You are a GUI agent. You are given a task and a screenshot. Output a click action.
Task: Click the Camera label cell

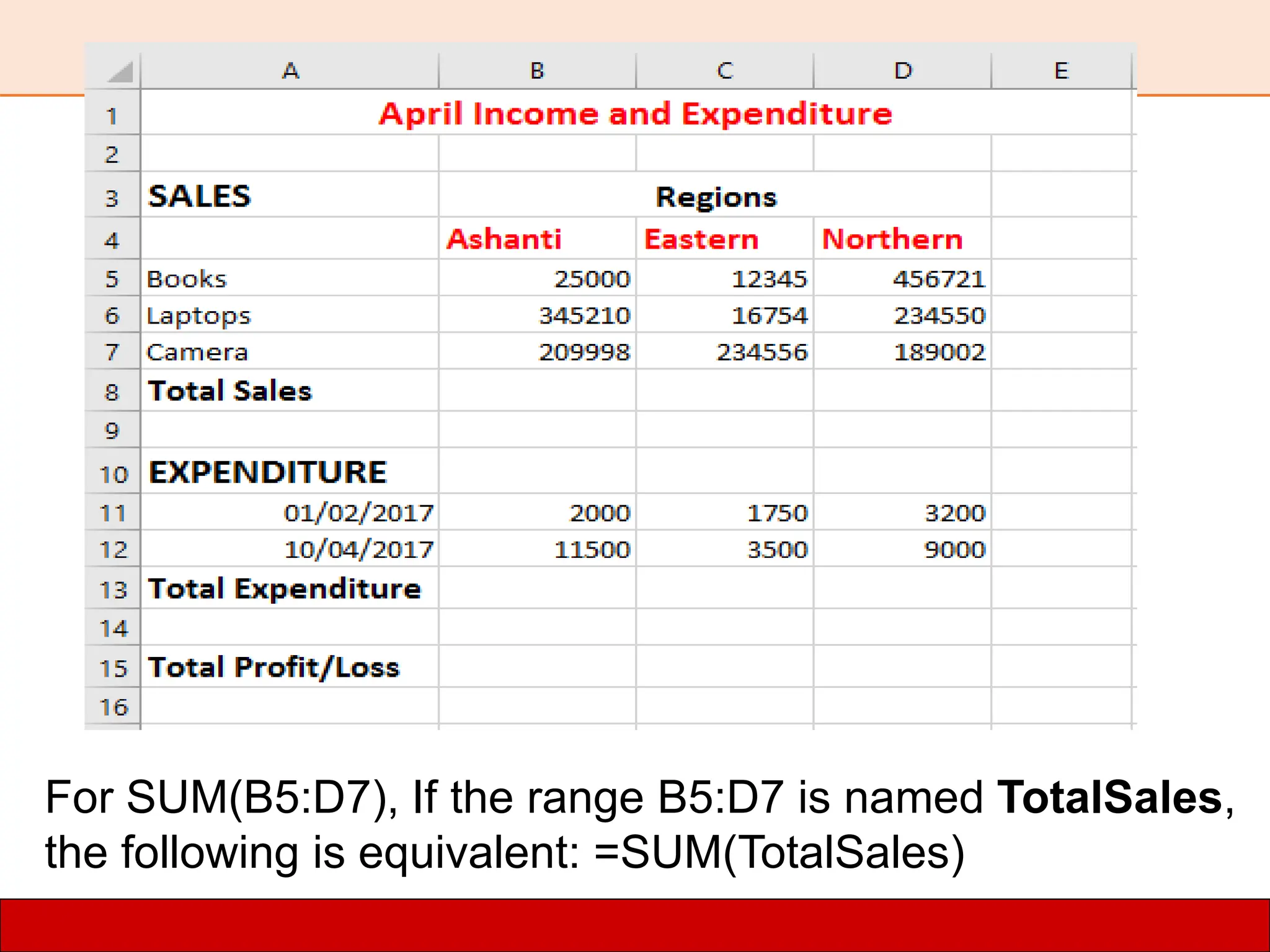(290, 351)
